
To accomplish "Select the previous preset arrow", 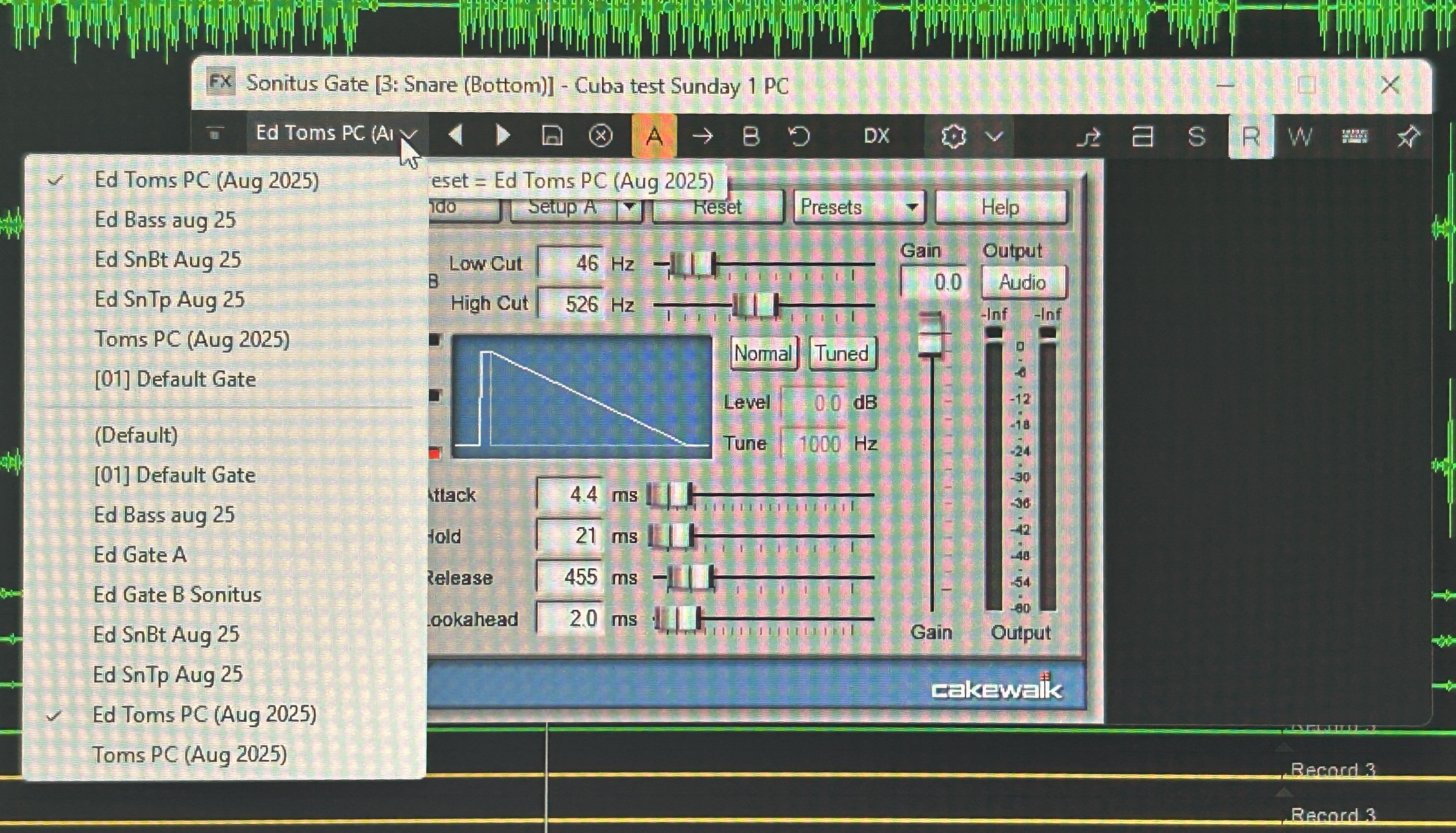I will coord(456,136).
